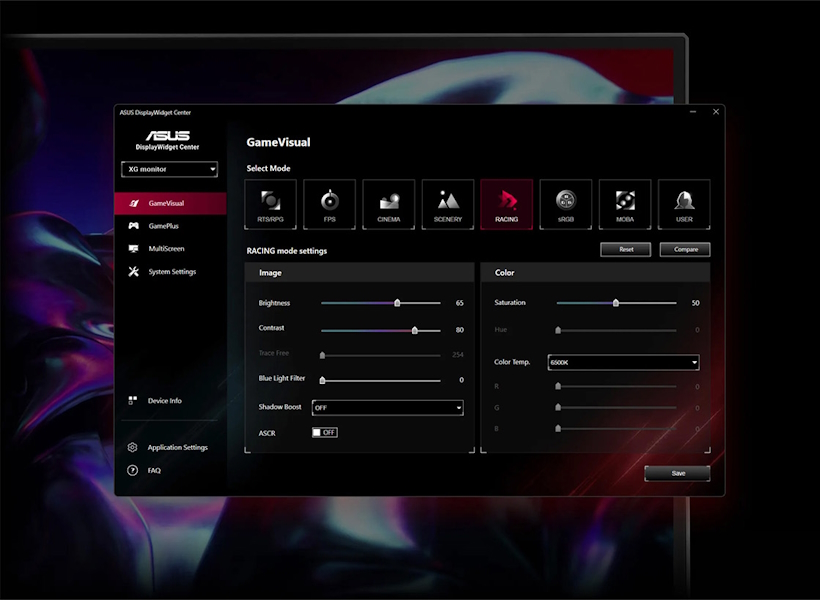The width and height of the screenshot is (820, 600).
Task: Select the currently active RACING mode
Action: coord(506,203)
